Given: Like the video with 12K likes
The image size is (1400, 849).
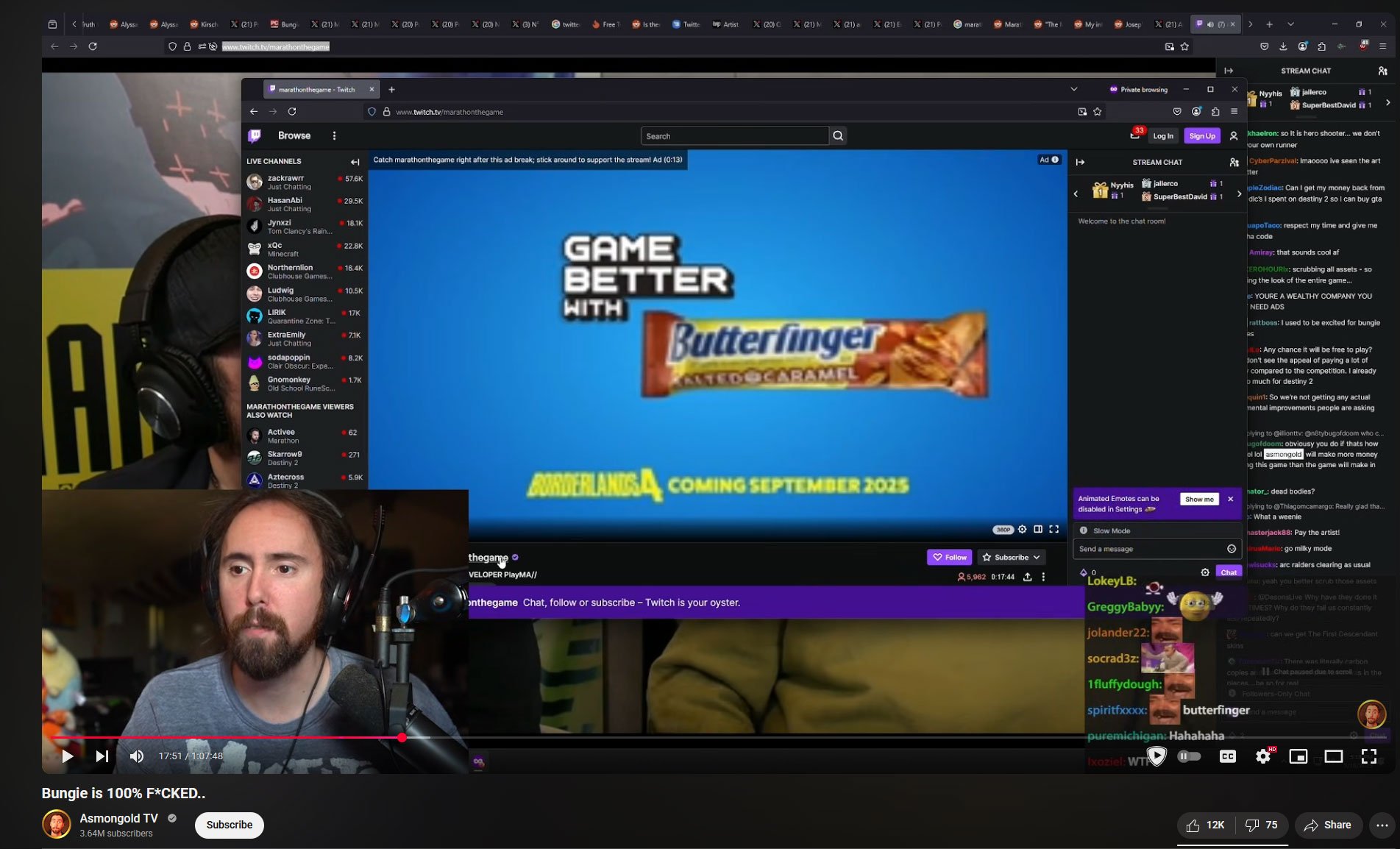Looking at the screenshot, I should [1205, 825].
